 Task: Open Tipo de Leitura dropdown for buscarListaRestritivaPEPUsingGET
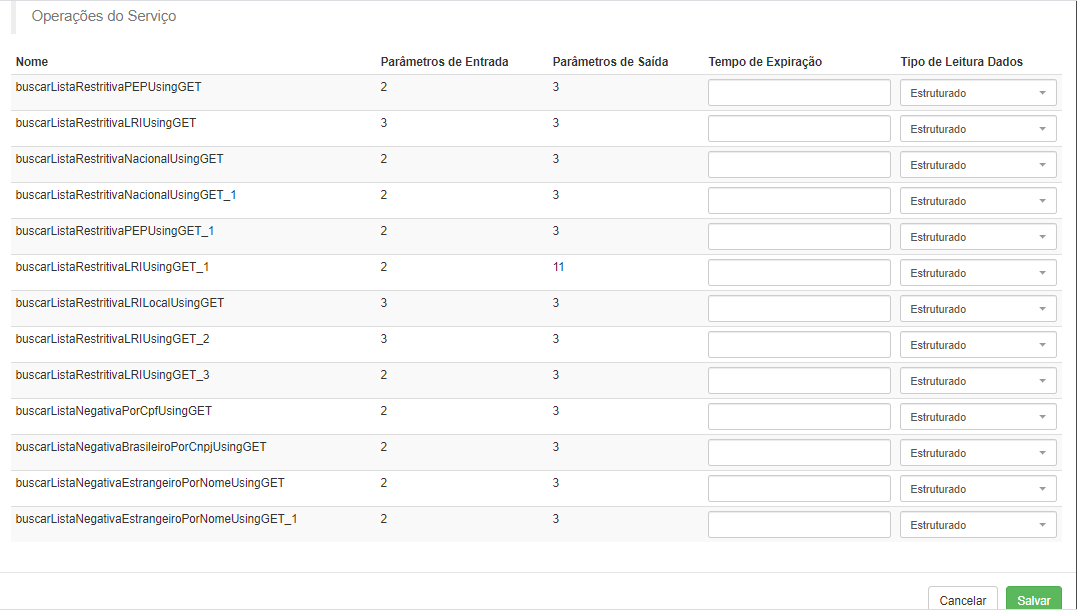click(x=978, y=93)
